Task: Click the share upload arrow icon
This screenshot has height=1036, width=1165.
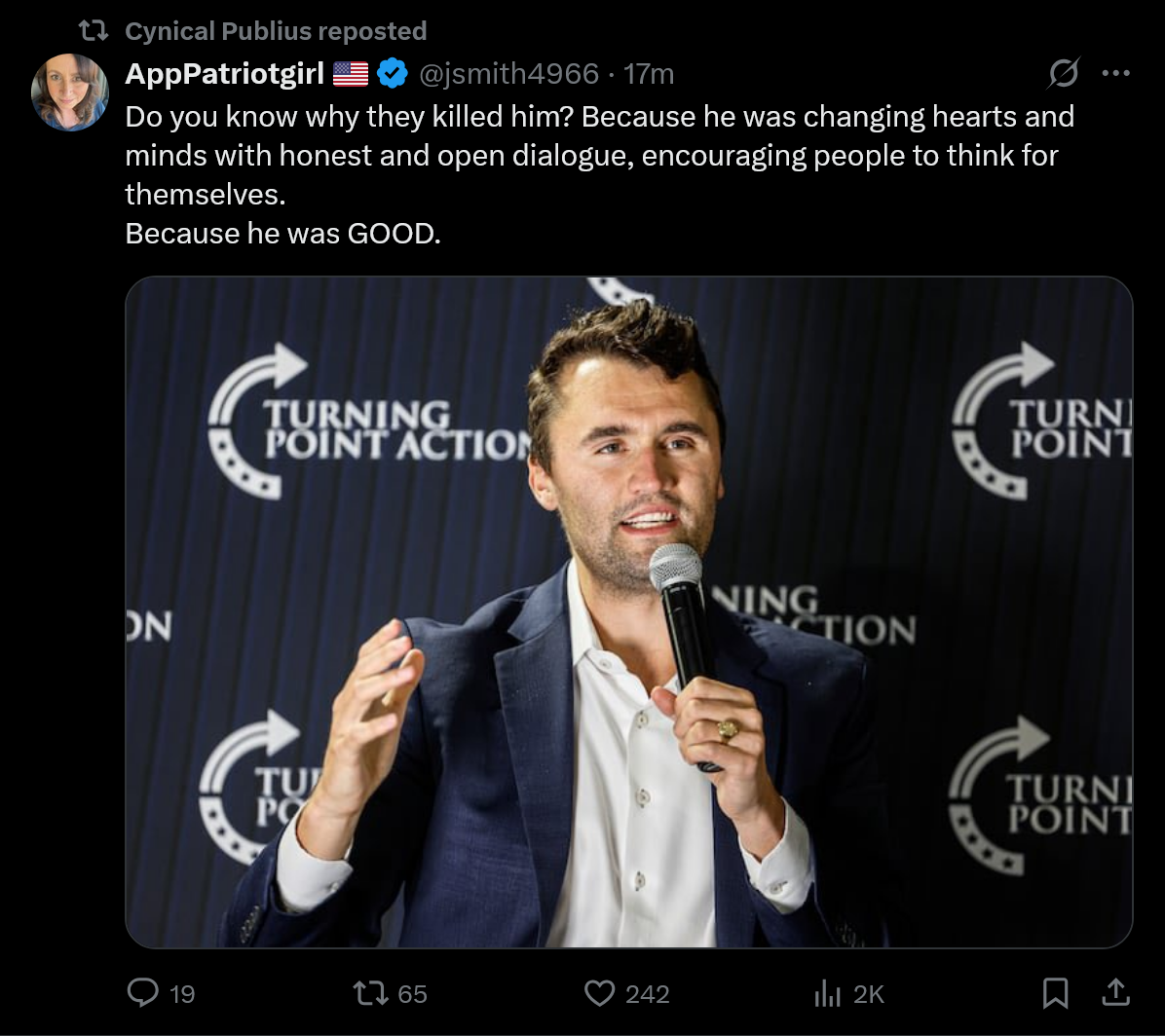Action: (1115, 992)
